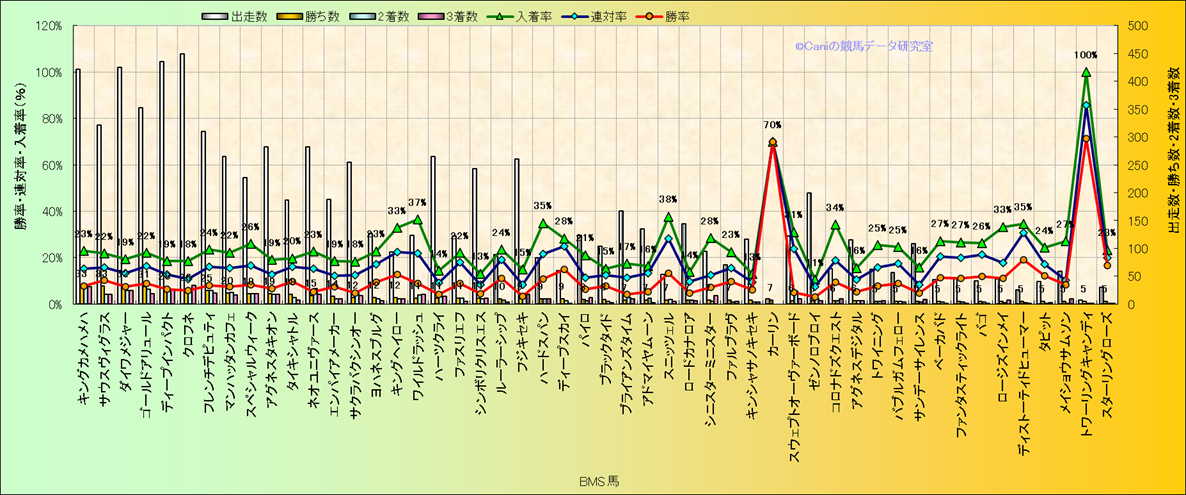Image resolution: width=1186 pixels, height=495 pixels.
Task: Click the 38% label above スニッツェル
Action: [668, 199]
